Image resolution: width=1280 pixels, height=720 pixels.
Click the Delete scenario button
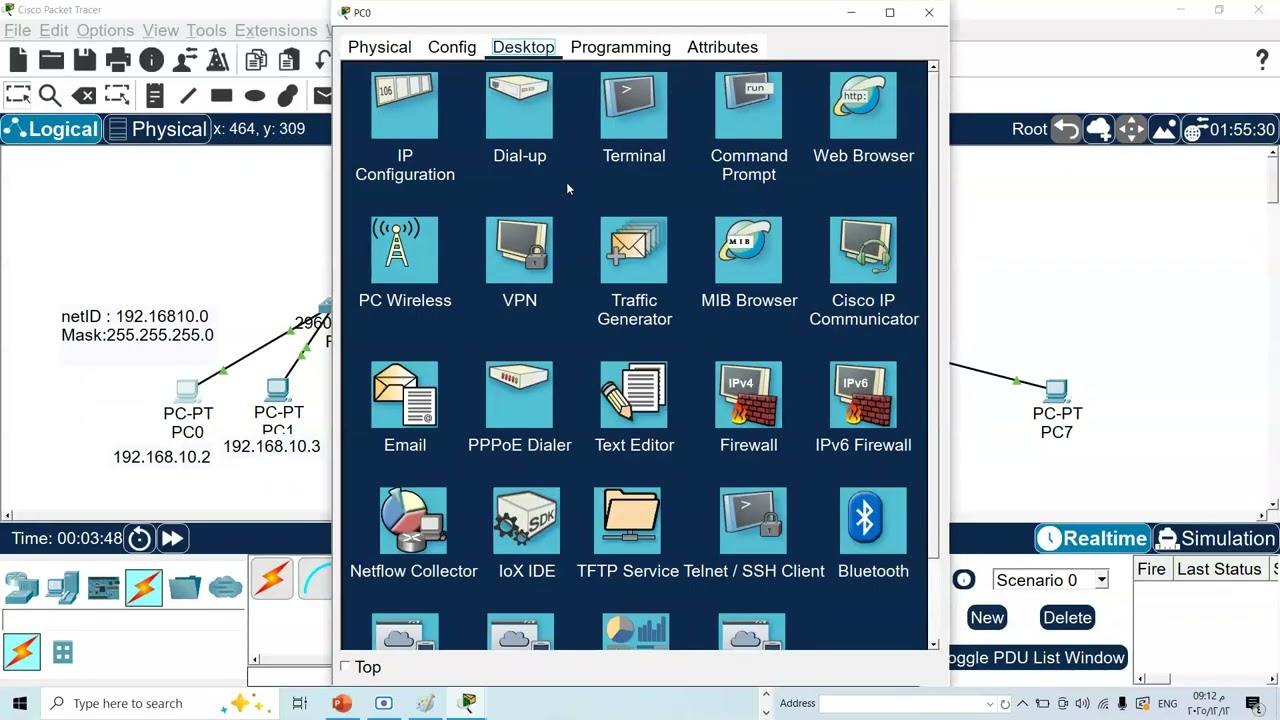(x=1067, y=618)
